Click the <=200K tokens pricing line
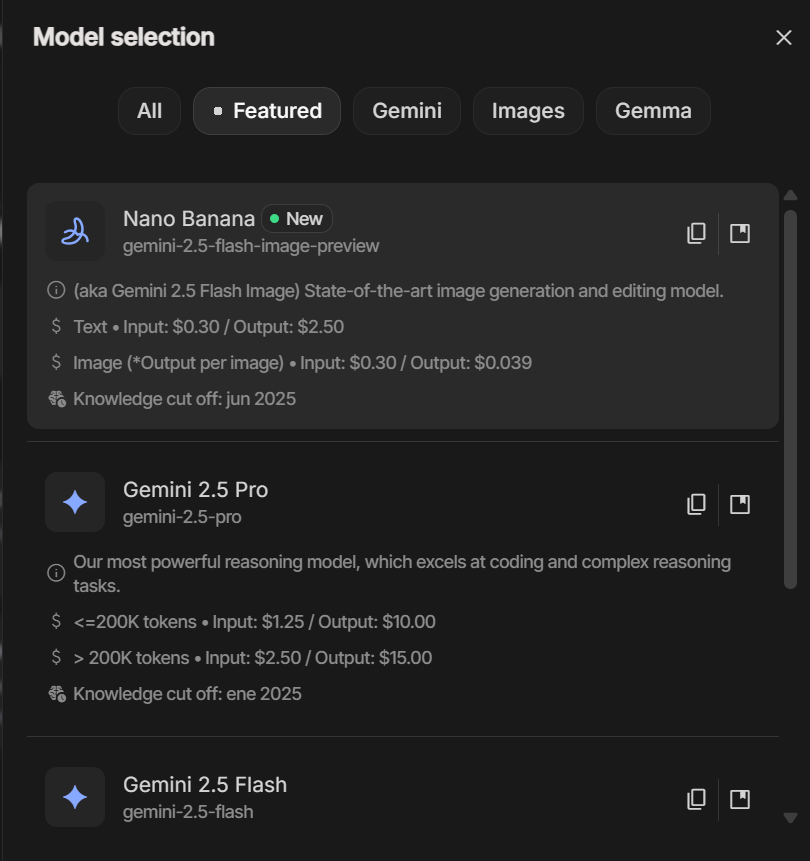Image resolution: width=810 pixels, height=861 pixels. click(x=254, y=622)
